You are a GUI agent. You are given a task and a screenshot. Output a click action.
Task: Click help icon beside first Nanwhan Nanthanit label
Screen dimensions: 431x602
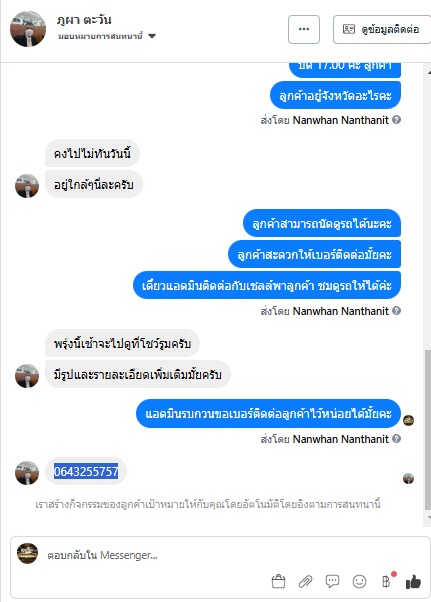click(397, 120)
